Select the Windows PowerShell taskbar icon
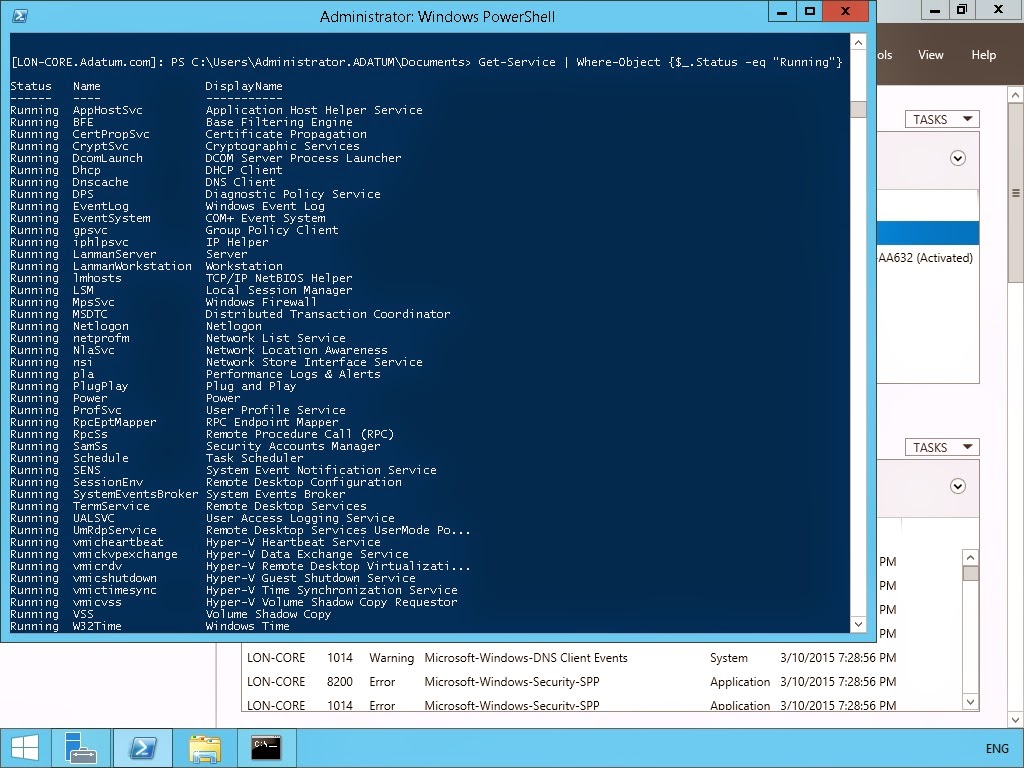The width and height of the screenshot is (1024, 768). click(x=143, y=747)
